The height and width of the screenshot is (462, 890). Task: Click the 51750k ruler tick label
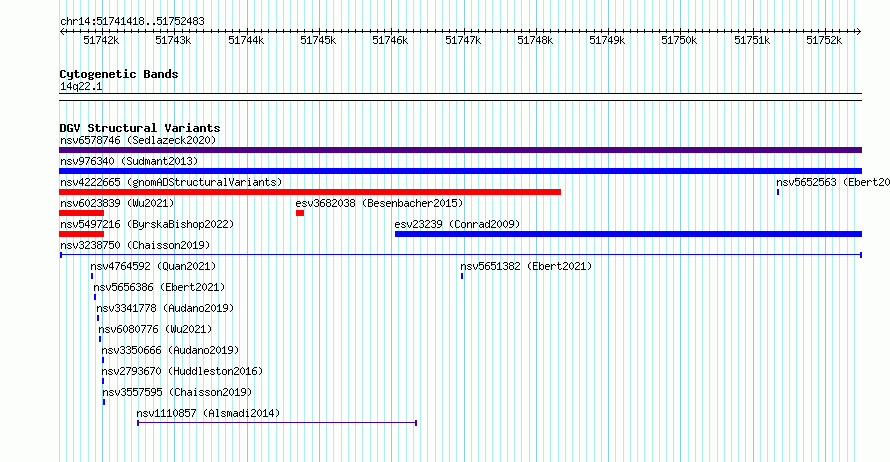(x=679, y=40)
